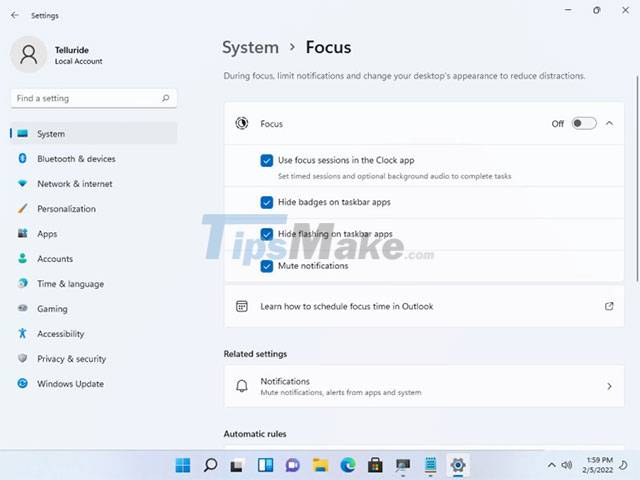Open Microsoft Store from the taskbar
The height and width of the screenshot is (480, 640).
coord(375,465)
